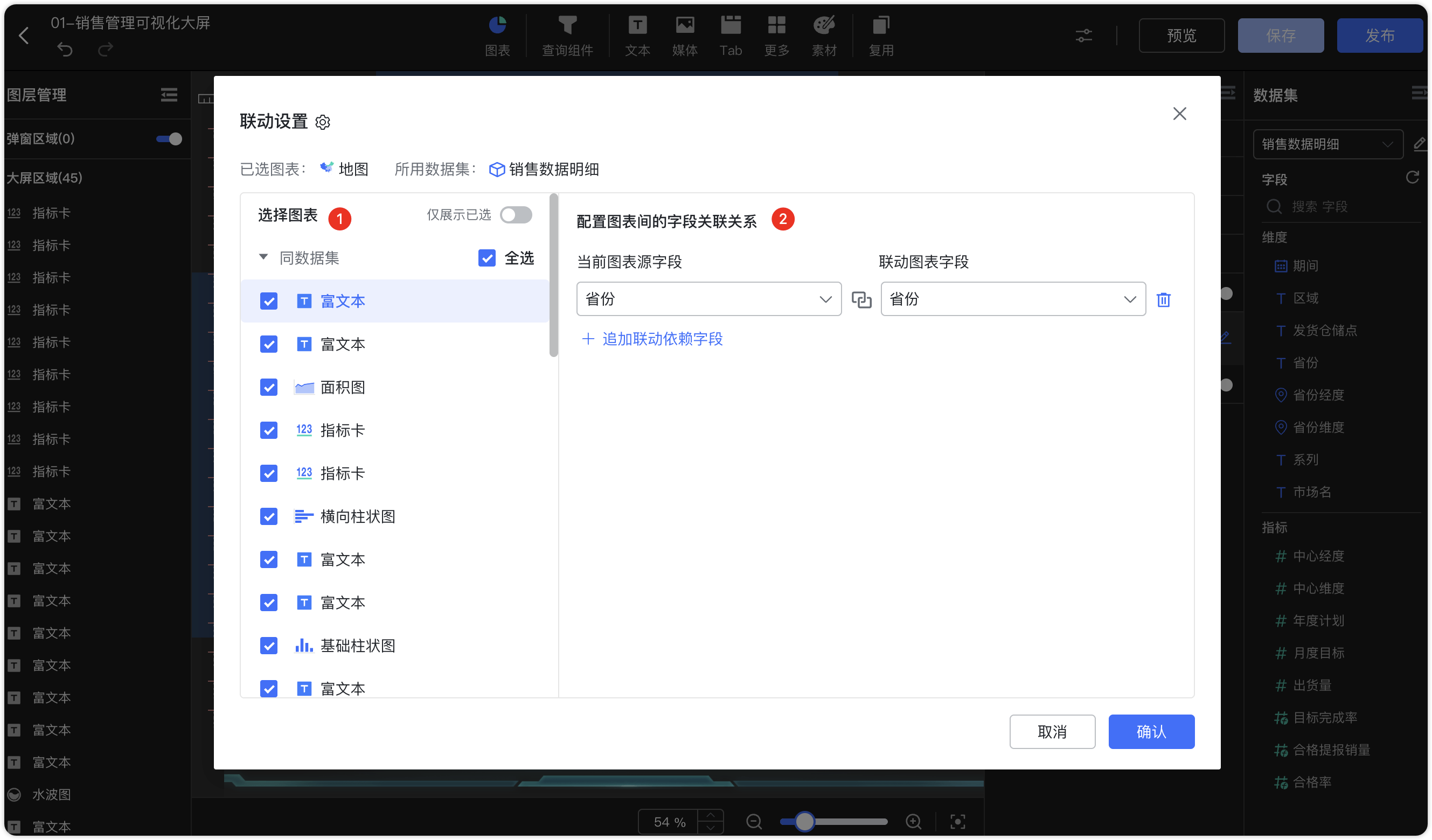
Task: Click the 预览 preview button
Action: coord(1181,36)
